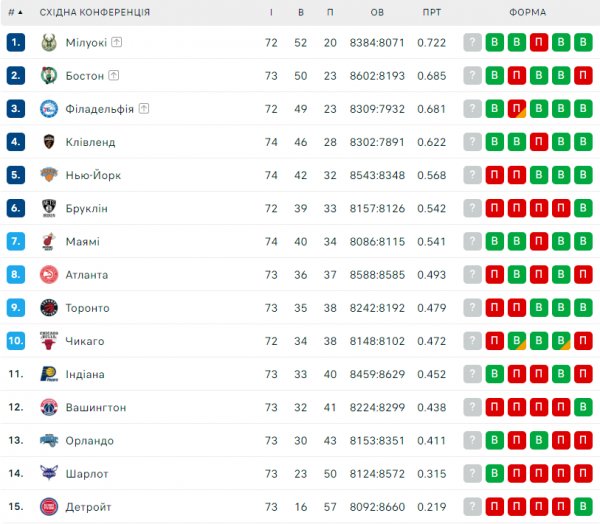Sort standings by В wins column header

[x=301, y=12]
